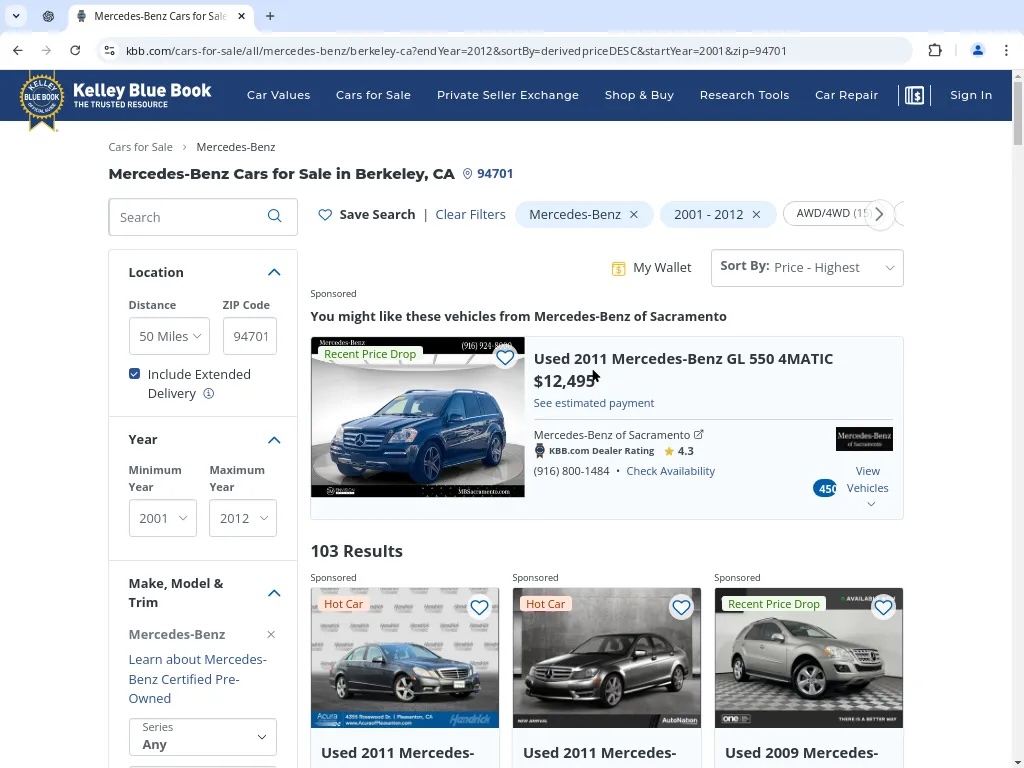This screenshot has height=768, width=1024.
Task: Open the Research Tools menu
Action: coord(744,95)
